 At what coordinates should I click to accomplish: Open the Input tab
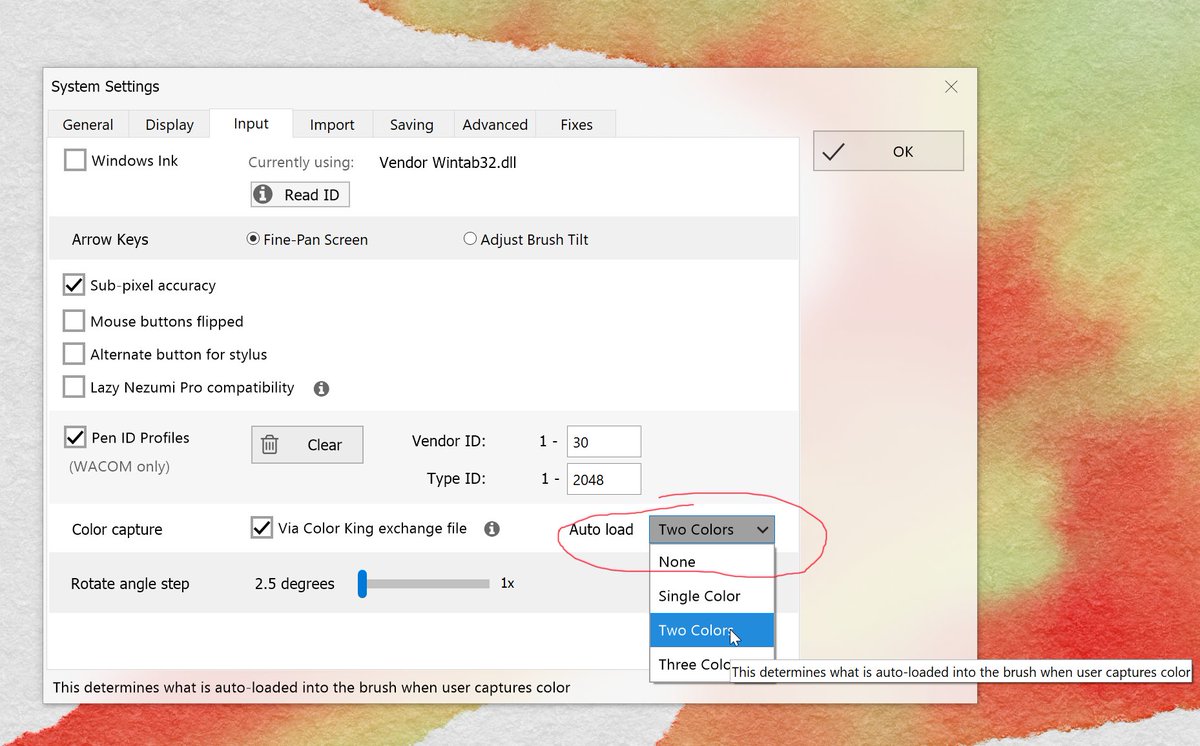(x=251, y=123)
